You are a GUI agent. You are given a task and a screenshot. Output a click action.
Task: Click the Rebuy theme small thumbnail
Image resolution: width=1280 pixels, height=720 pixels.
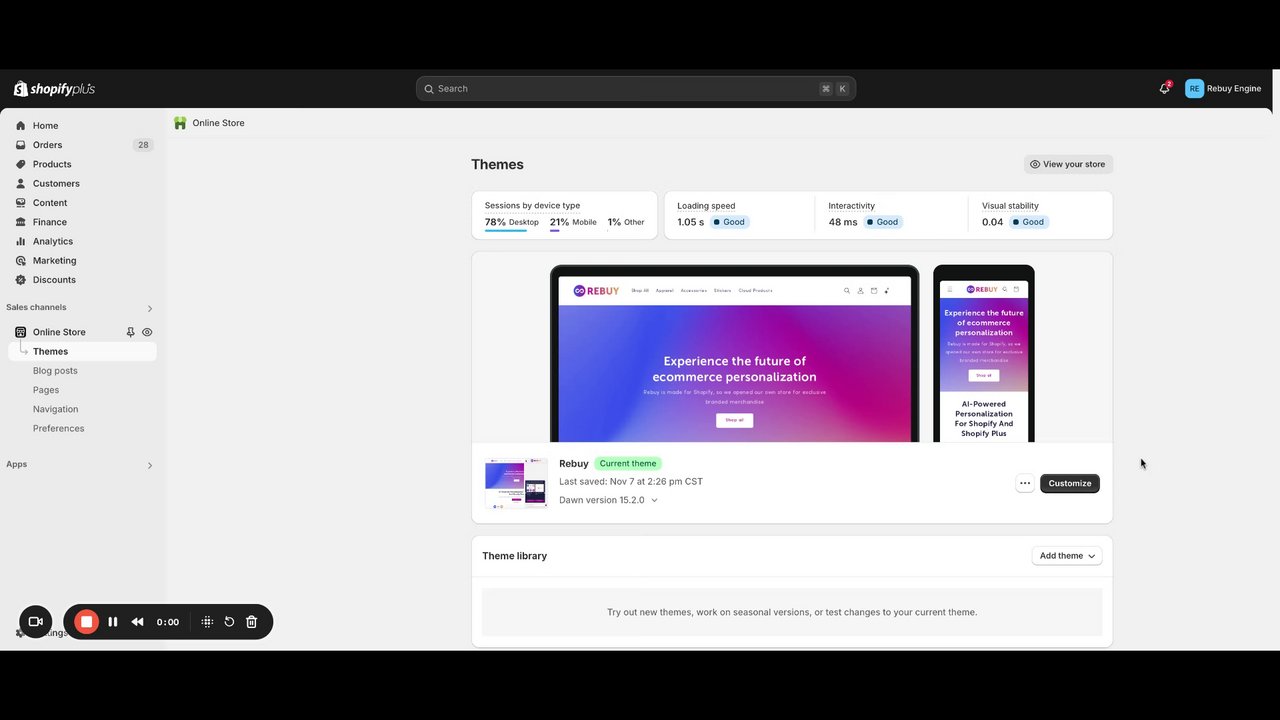pos(516,484)
